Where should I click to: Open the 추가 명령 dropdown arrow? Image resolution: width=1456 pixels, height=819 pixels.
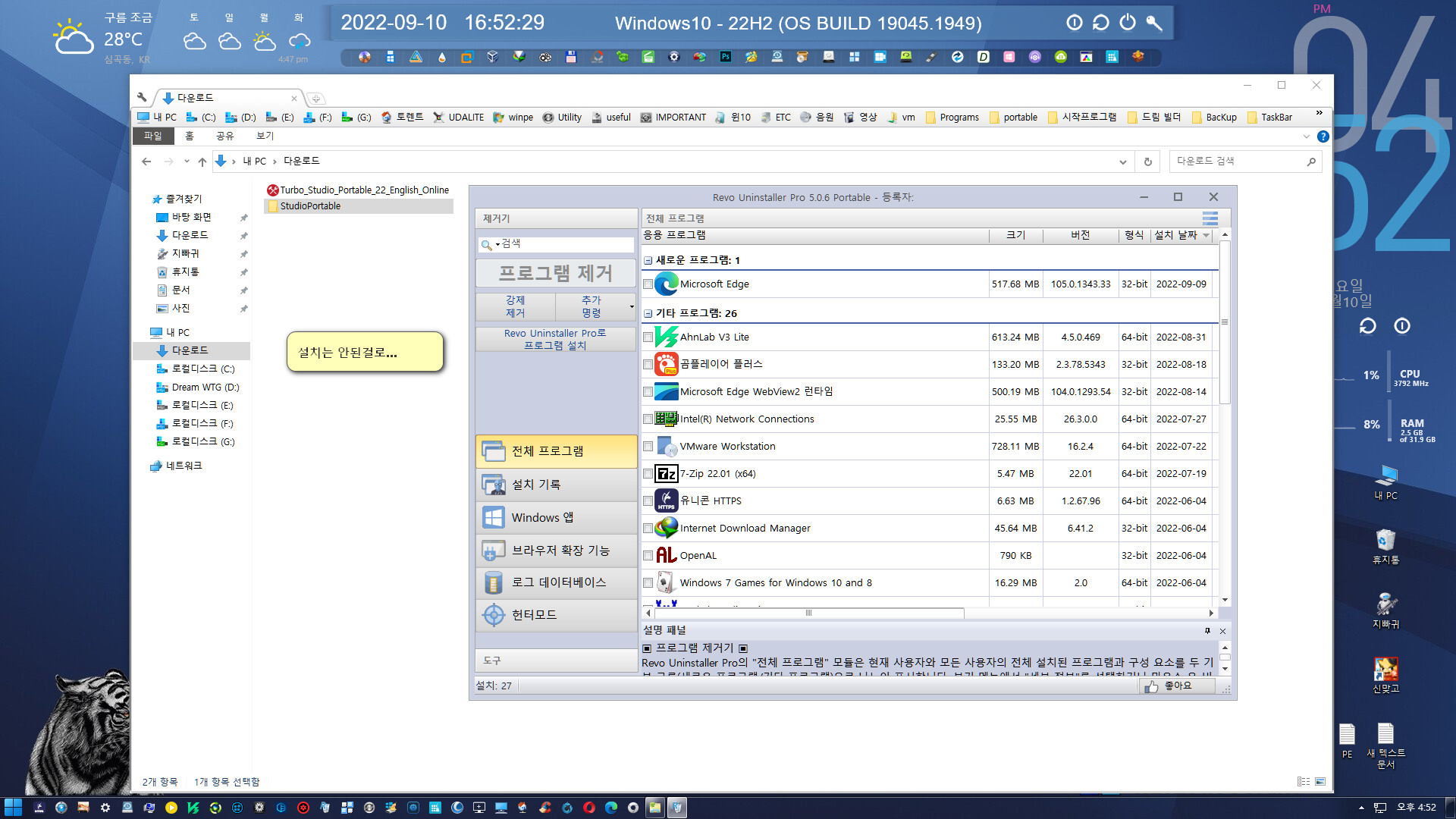click(x=632, y=307)
